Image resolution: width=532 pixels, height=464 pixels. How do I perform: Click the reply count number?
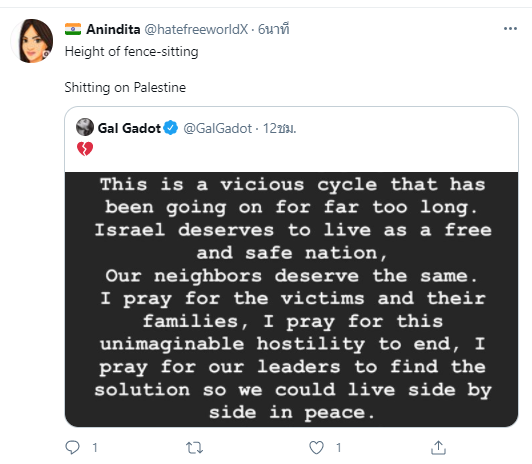point(95,448)
